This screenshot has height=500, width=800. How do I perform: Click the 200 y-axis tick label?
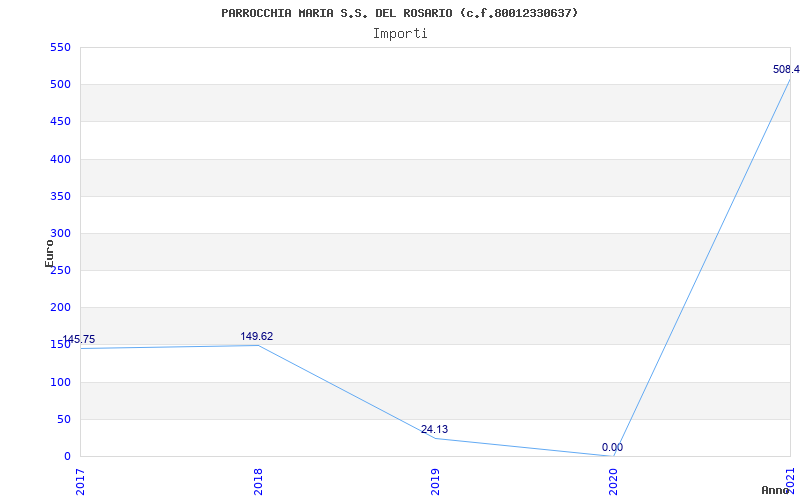point(60,308)
